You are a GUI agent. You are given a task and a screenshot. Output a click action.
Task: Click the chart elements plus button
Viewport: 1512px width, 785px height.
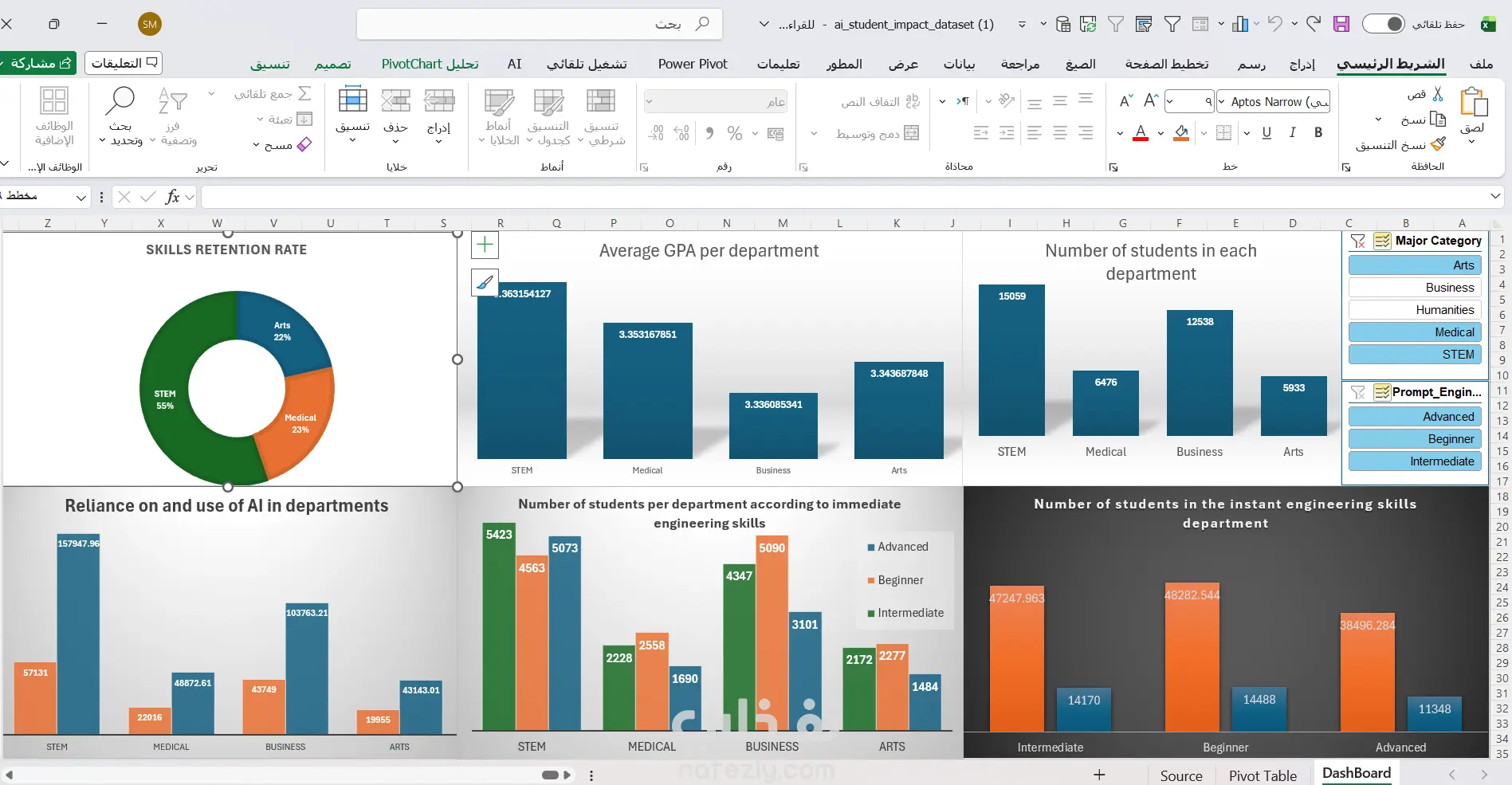pyautogui.click(x=485, y=245)
